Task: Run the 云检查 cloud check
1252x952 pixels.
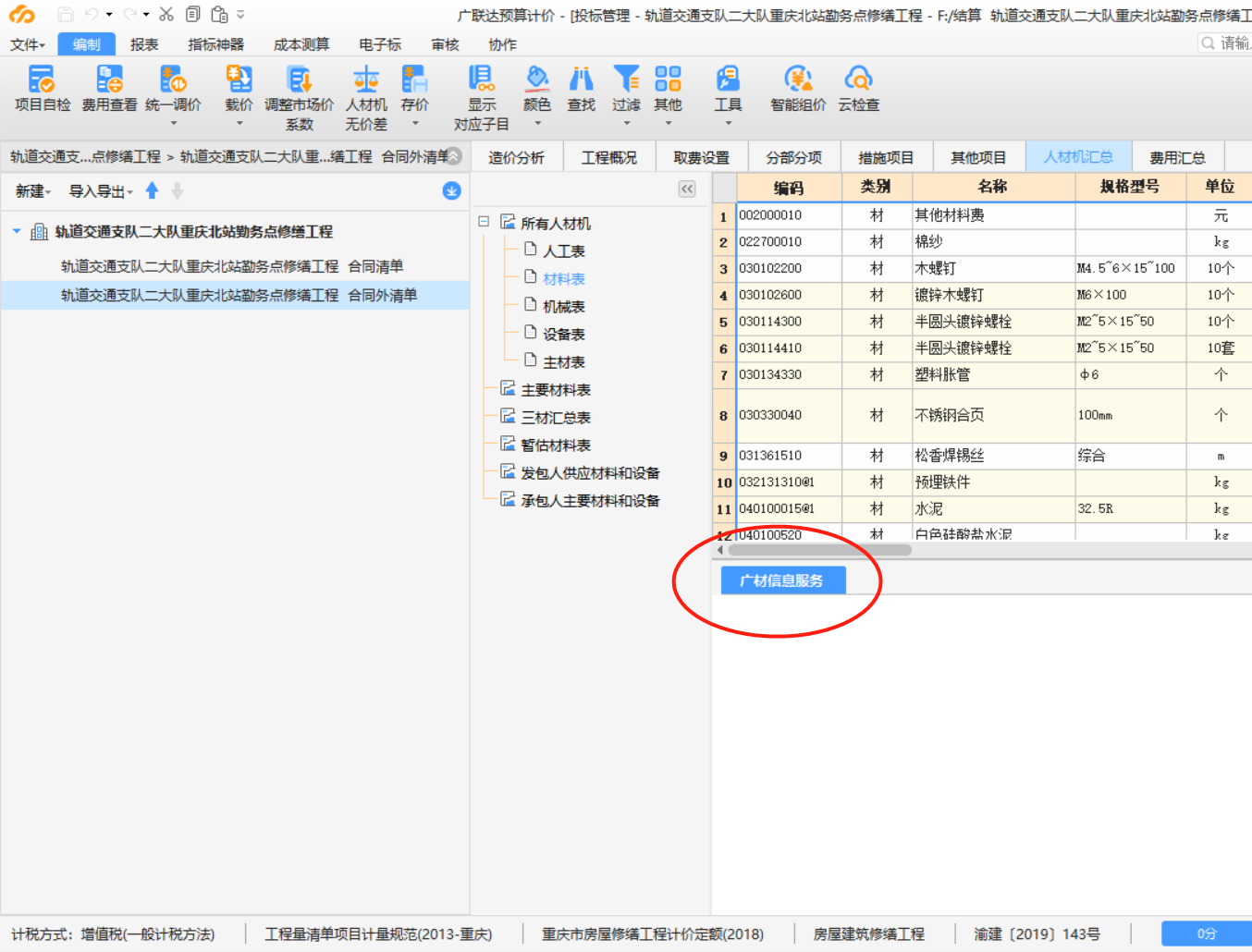Action: coord(858,89)
